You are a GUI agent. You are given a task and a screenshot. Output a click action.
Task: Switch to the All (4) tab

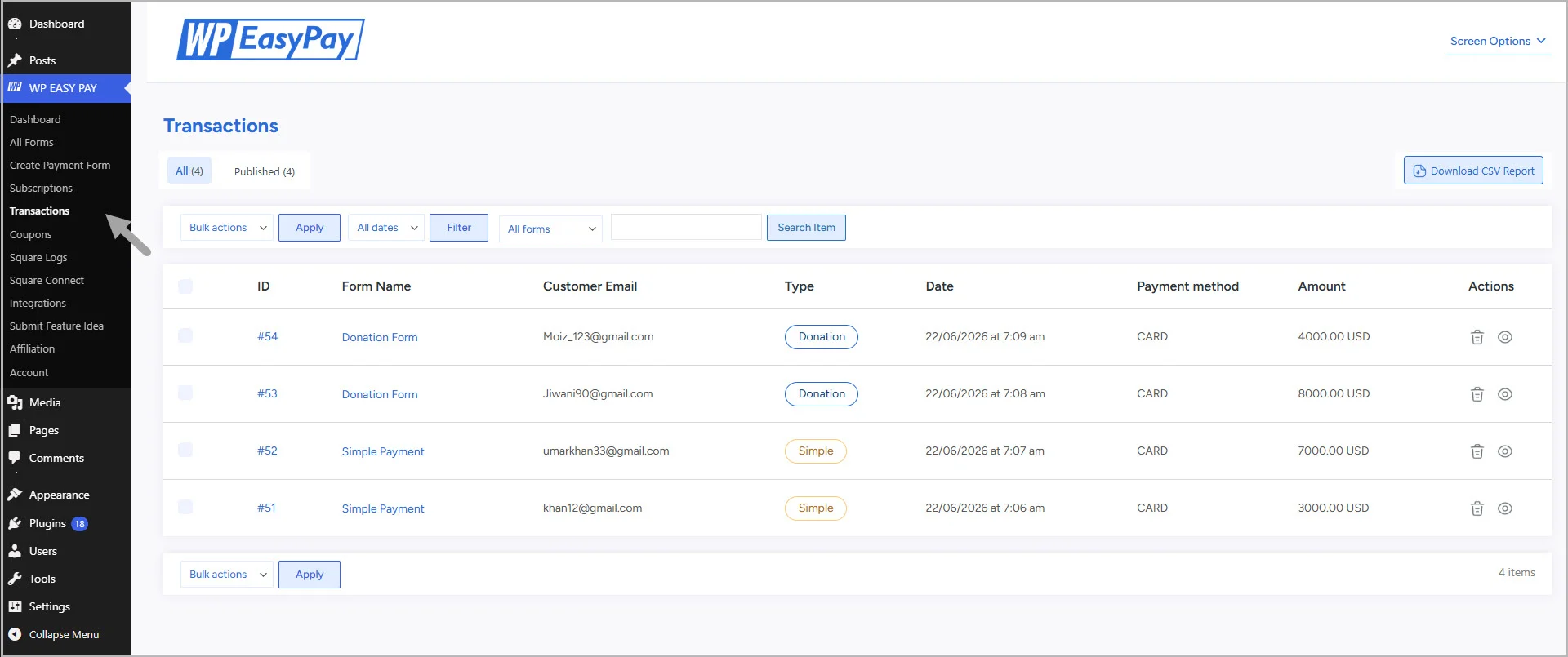189,171
